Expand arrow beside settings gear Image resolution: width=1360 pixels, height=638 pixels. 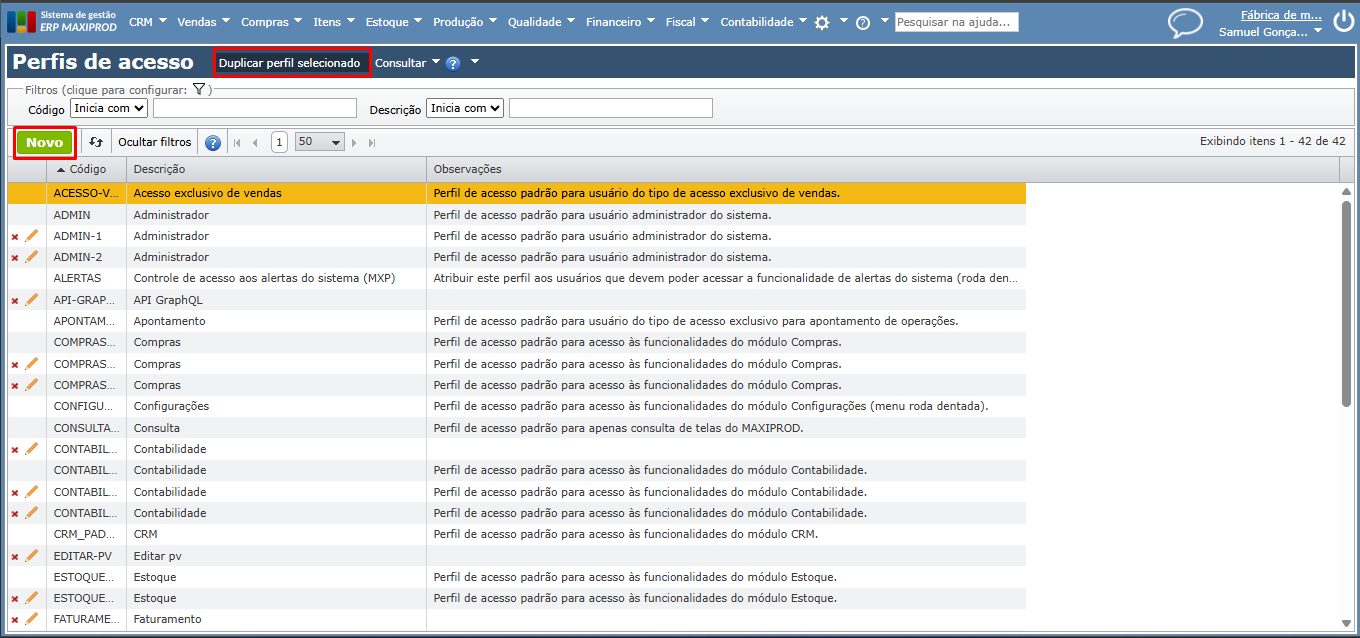coord(843,21)
